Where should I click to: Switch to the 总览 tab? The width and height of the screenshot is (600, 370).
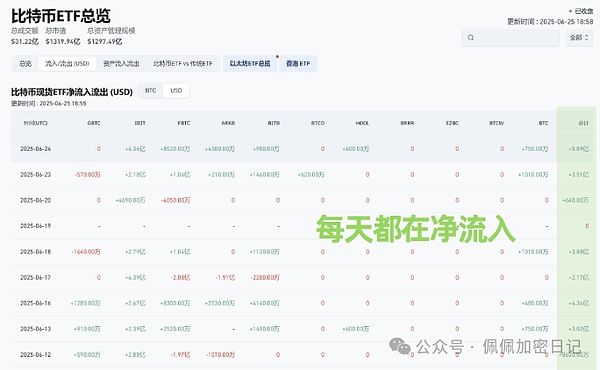click(25, 64)
